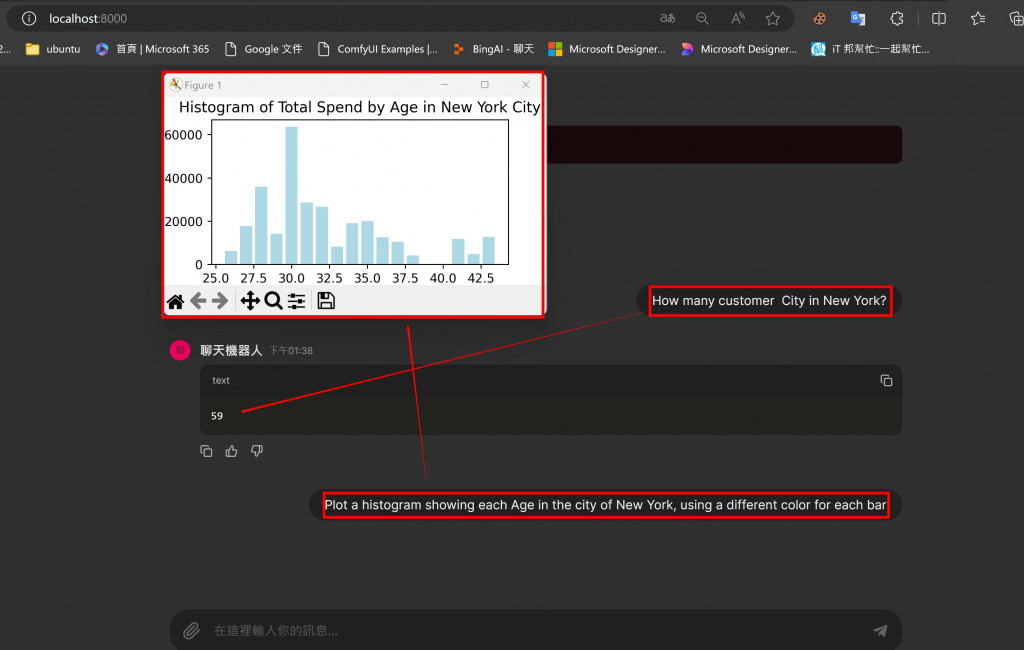
Task: Toggle browser split screen
Action: (x=938, y=18)
